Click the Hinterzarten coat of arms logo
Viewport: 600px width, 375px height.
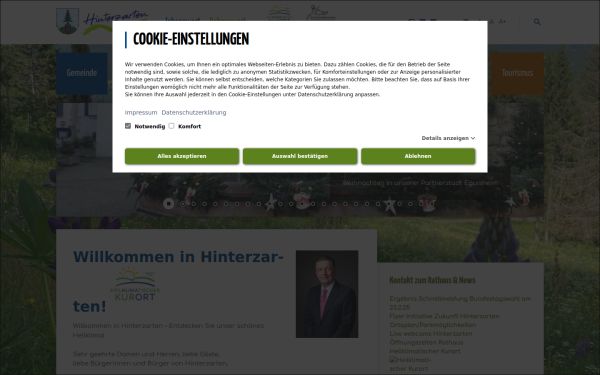pyautogui.click(x=67, y=21)
